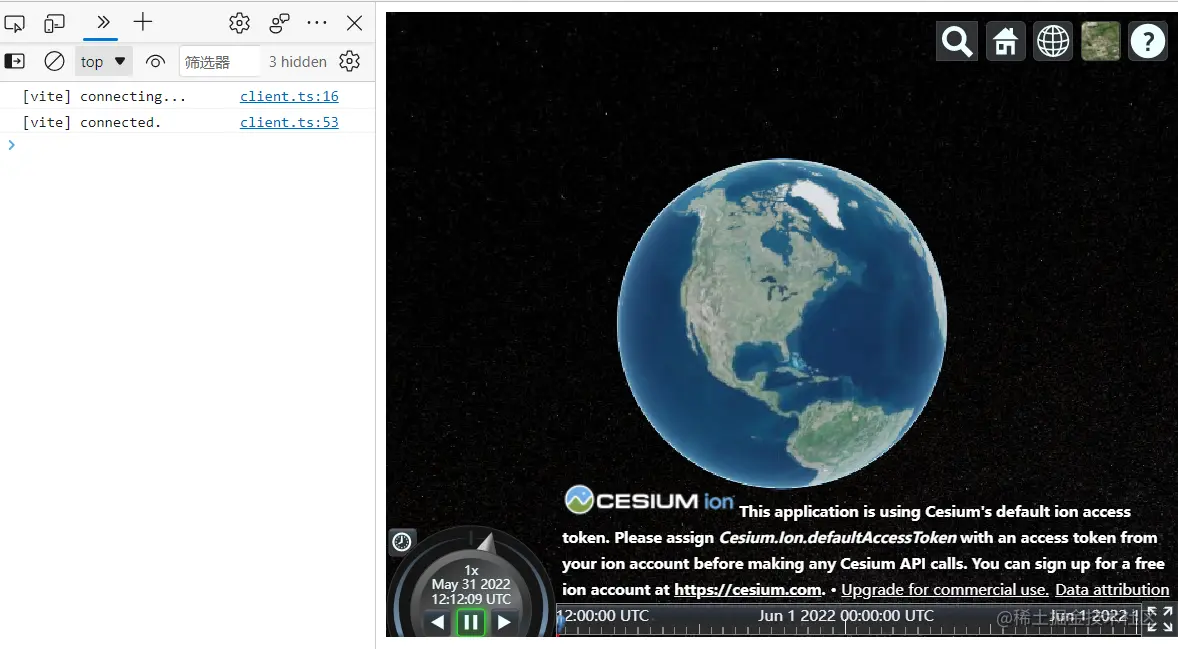The height and width of the screenshot is (649, 1178).
Task: Click the Earth globe in the viewer
Action: point(781,323)
